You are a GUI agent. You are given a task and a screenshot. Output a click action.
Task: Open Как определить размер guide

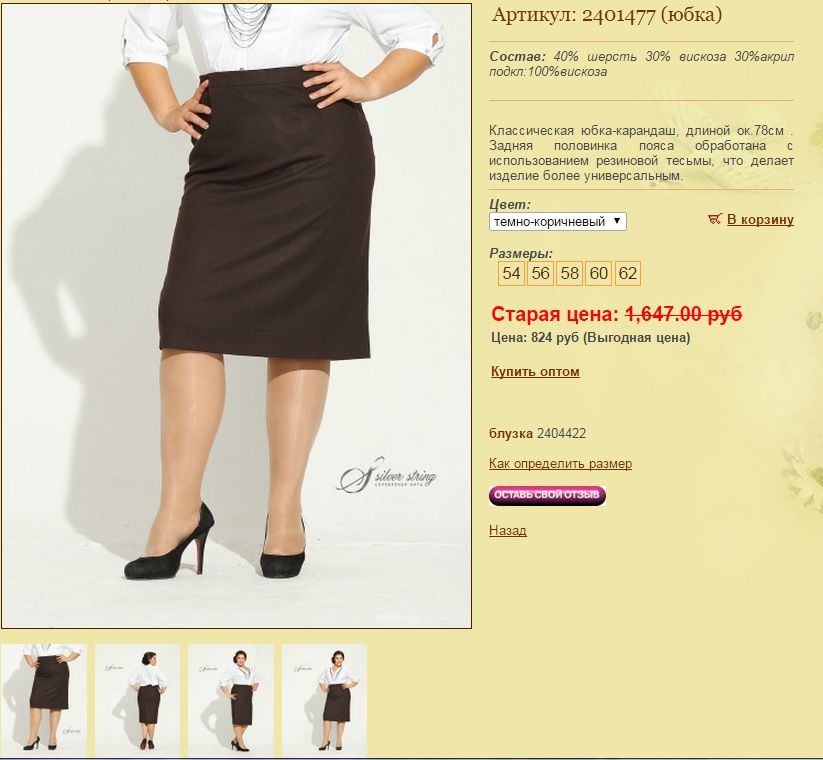(560, 463)
